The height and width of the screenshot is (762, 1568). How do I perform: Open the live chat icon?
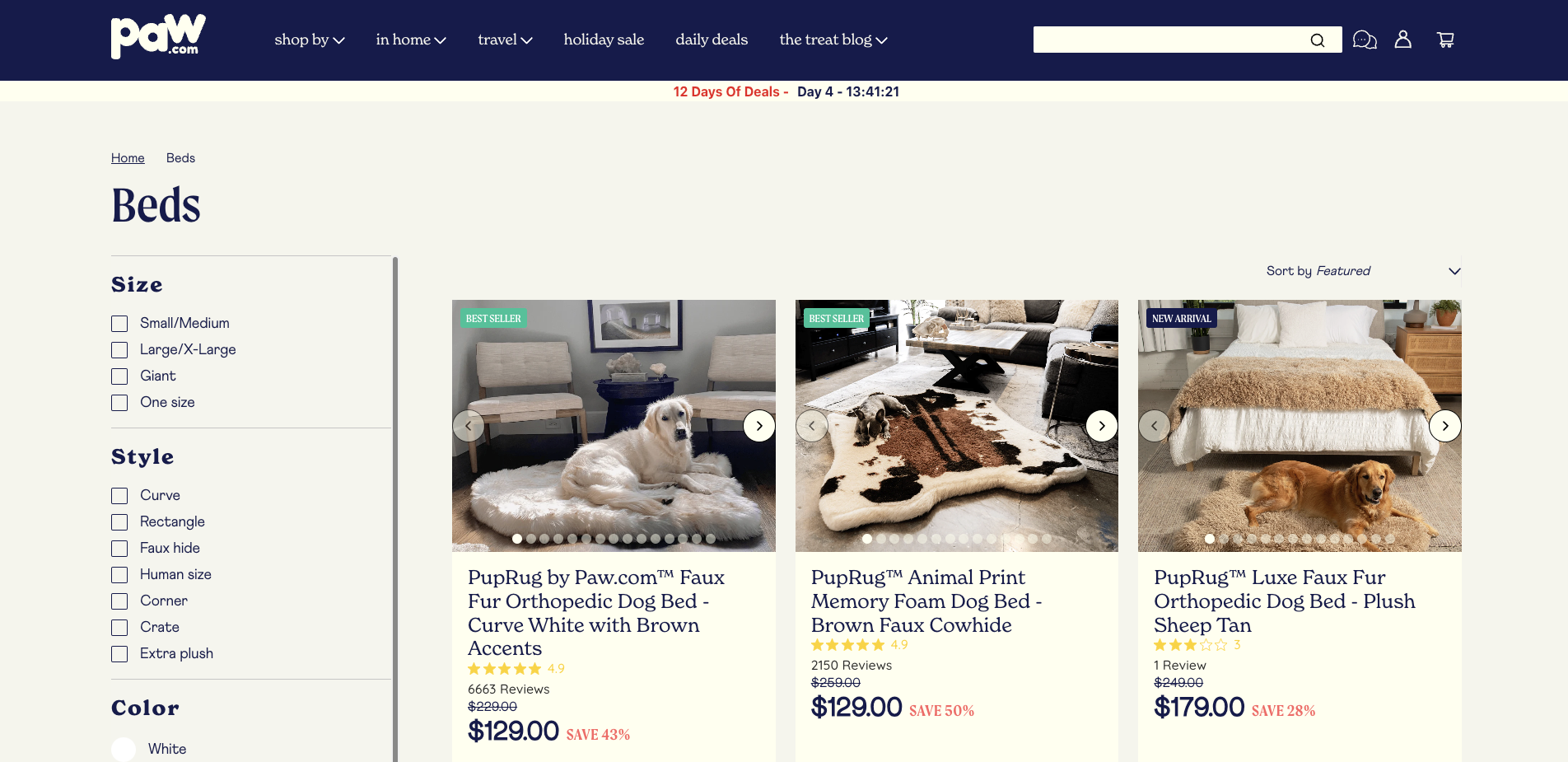pyautogui.click(x=1365, y=40)
